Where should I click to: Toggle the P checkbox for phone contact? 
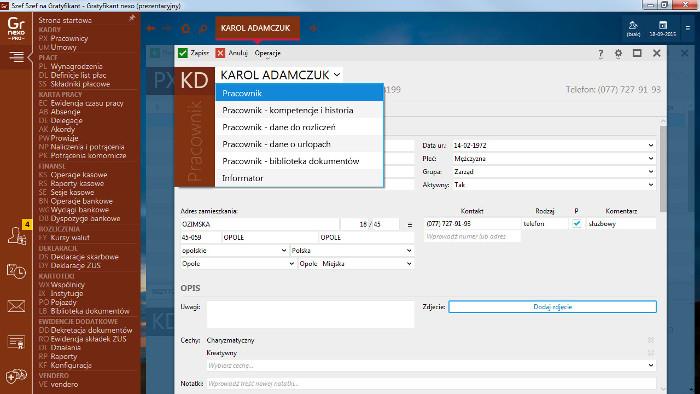click(577, 223)
